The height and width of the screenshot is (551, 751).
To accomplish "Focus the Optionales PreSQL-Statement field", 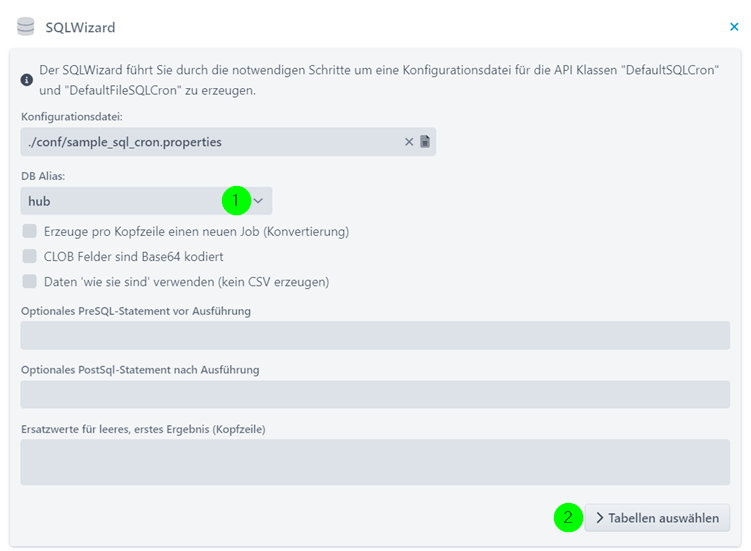I will 375,335.
